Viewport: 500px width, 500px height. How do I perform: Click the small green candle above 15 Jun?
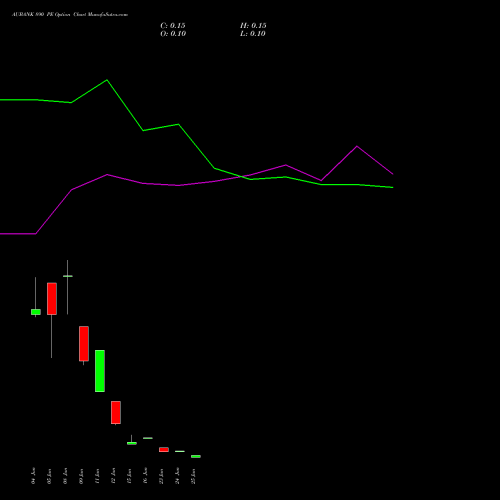tap(132, 443)
